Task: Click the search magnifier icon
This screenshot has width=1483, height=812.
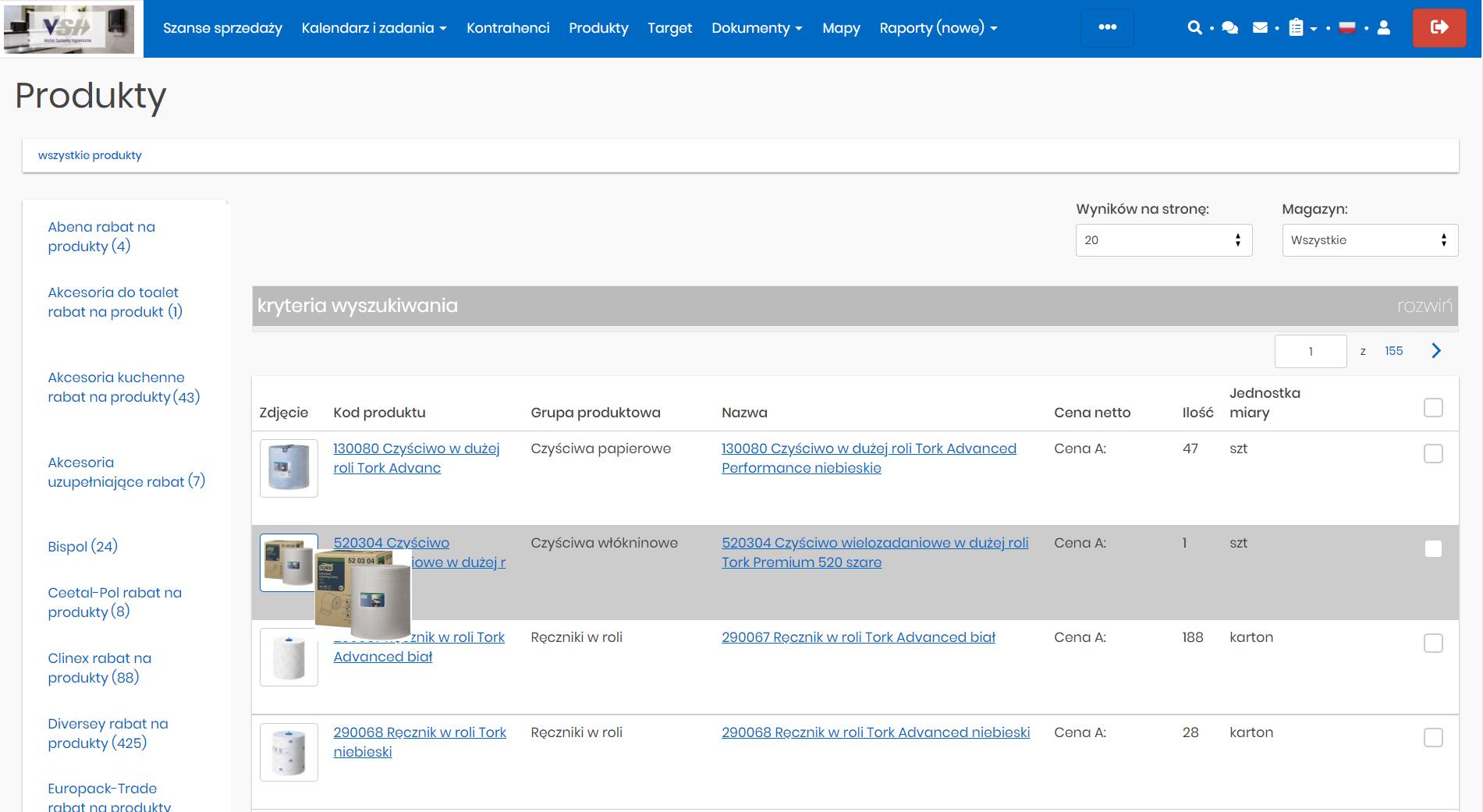Action: click(1194, 28)
